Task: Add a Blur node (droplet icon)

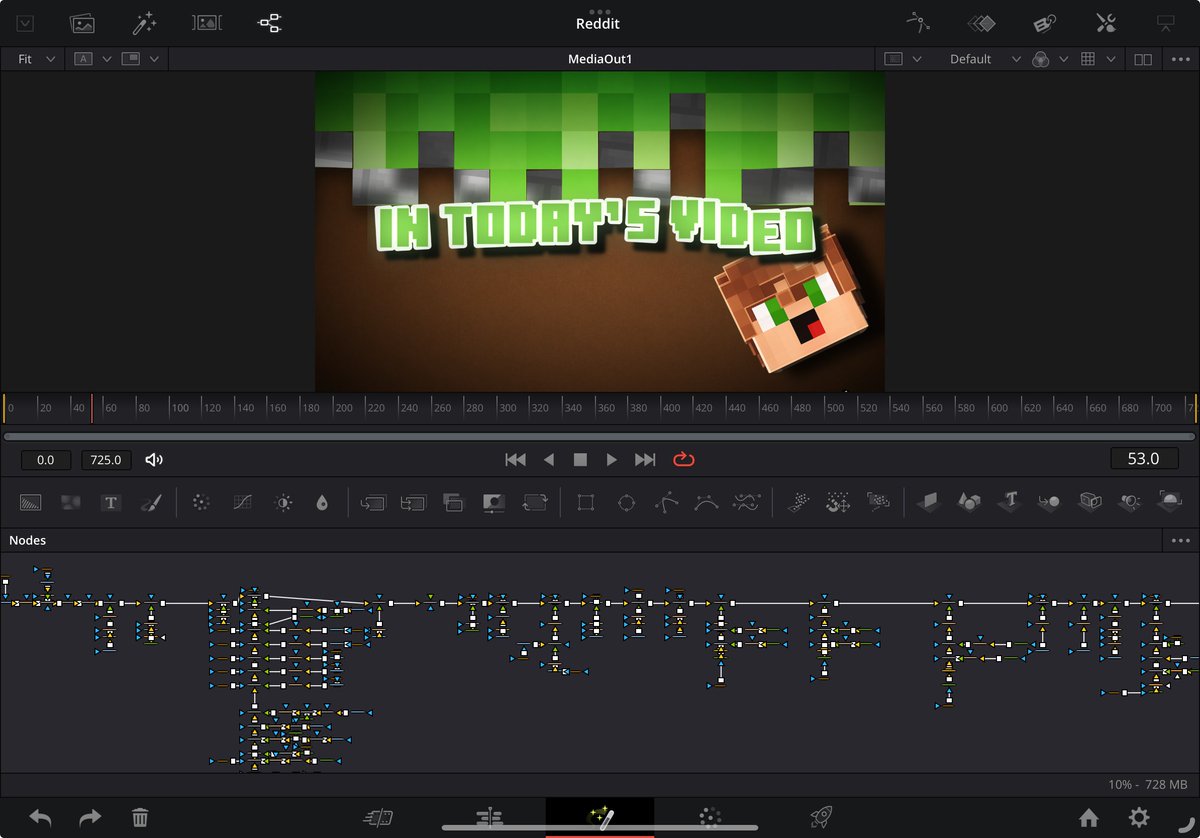Action: (321, 502)
